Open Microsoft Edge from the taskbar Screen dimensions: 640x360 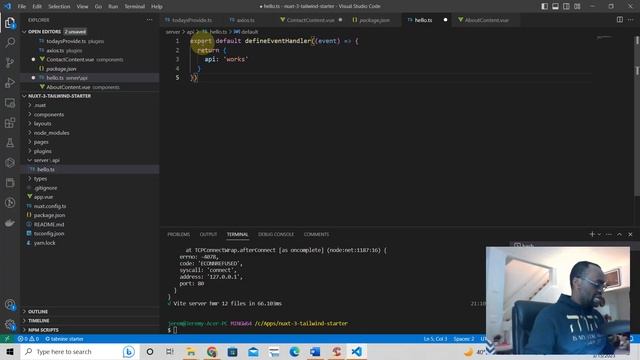coord(294,351)
